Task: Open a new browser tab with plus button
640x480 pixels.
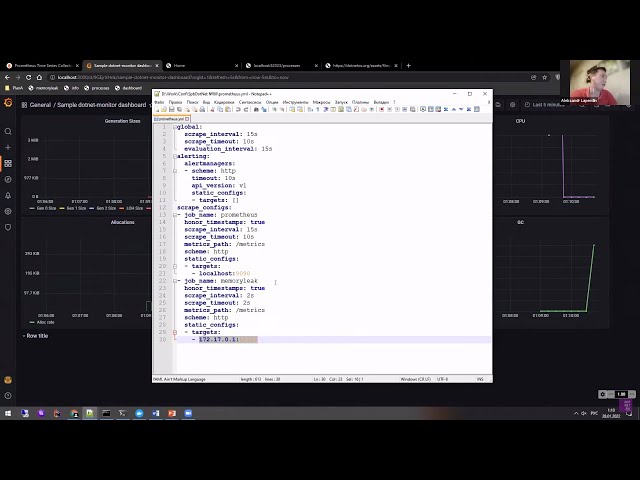Action: pyautogui.click(x=409, y=65)
